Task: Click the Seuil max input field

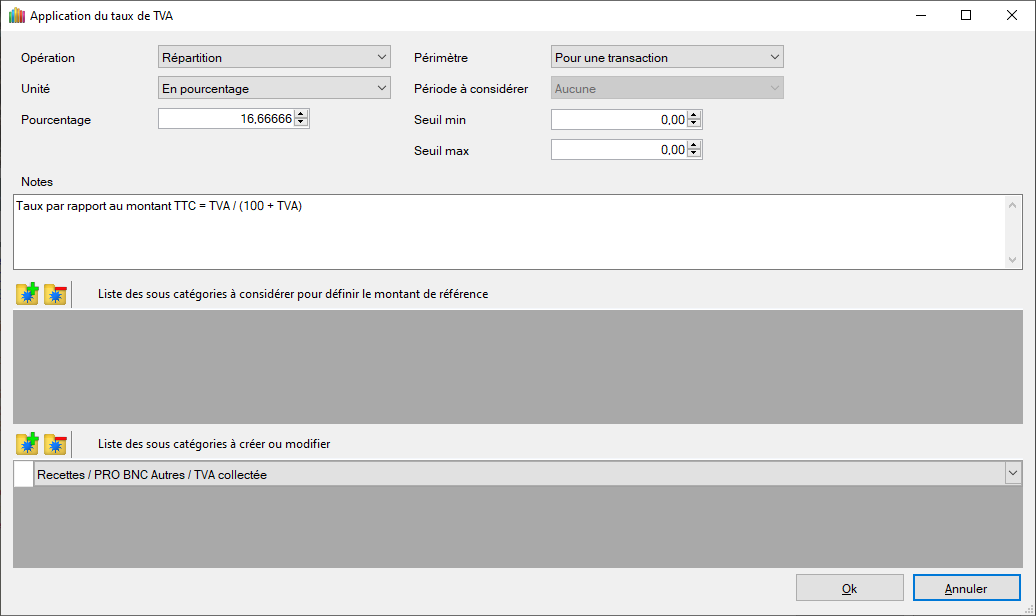Action: 618,150
